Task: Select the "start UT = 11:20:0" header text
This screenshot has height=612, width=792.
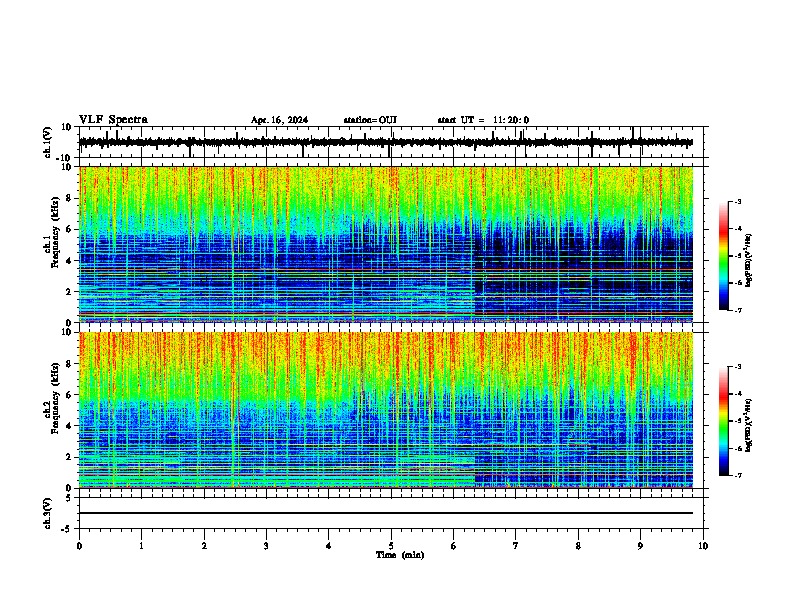Action: (x=483, y=120)
